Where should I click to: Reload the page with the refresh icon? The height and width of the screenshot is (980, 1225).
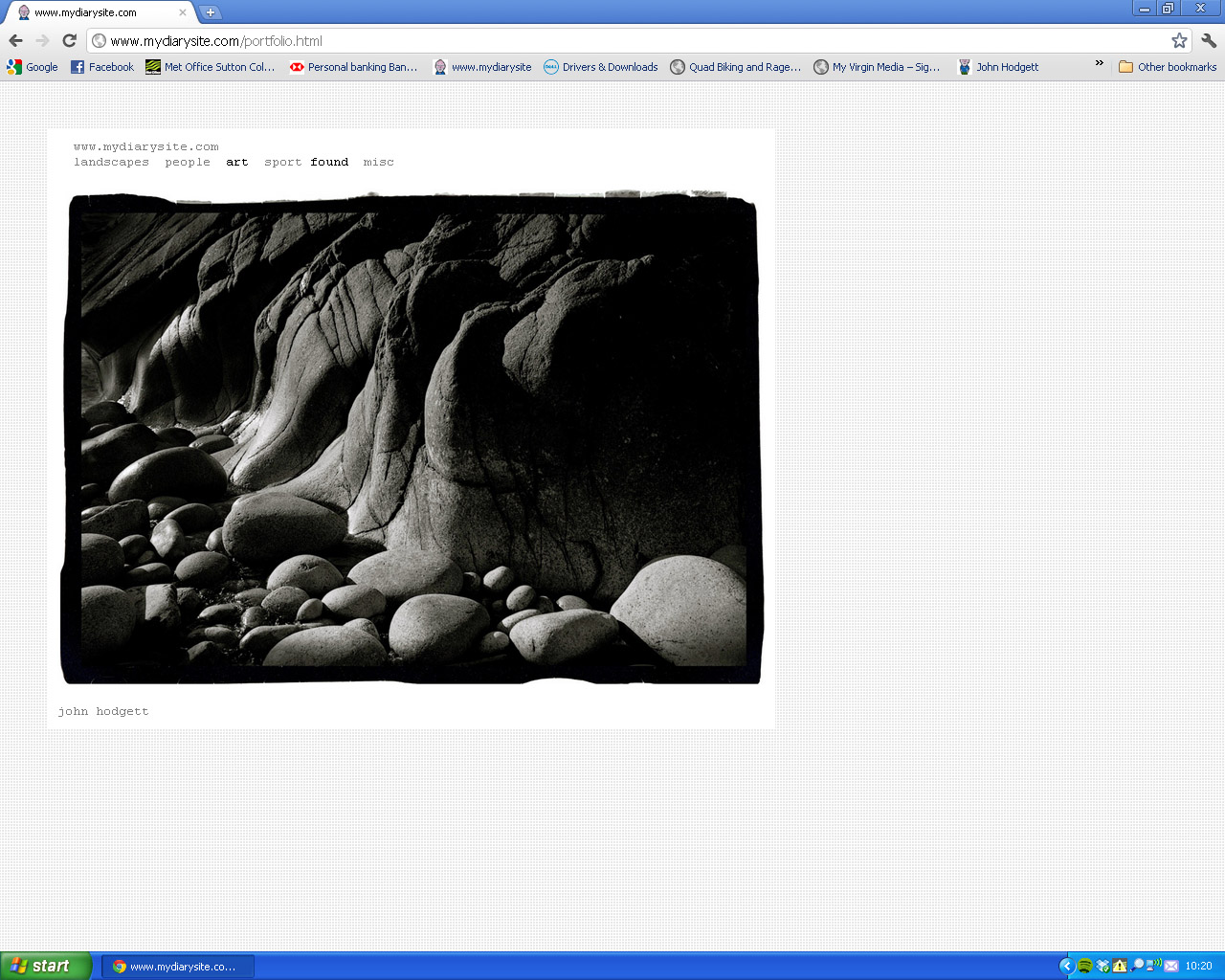click(69, 40)
